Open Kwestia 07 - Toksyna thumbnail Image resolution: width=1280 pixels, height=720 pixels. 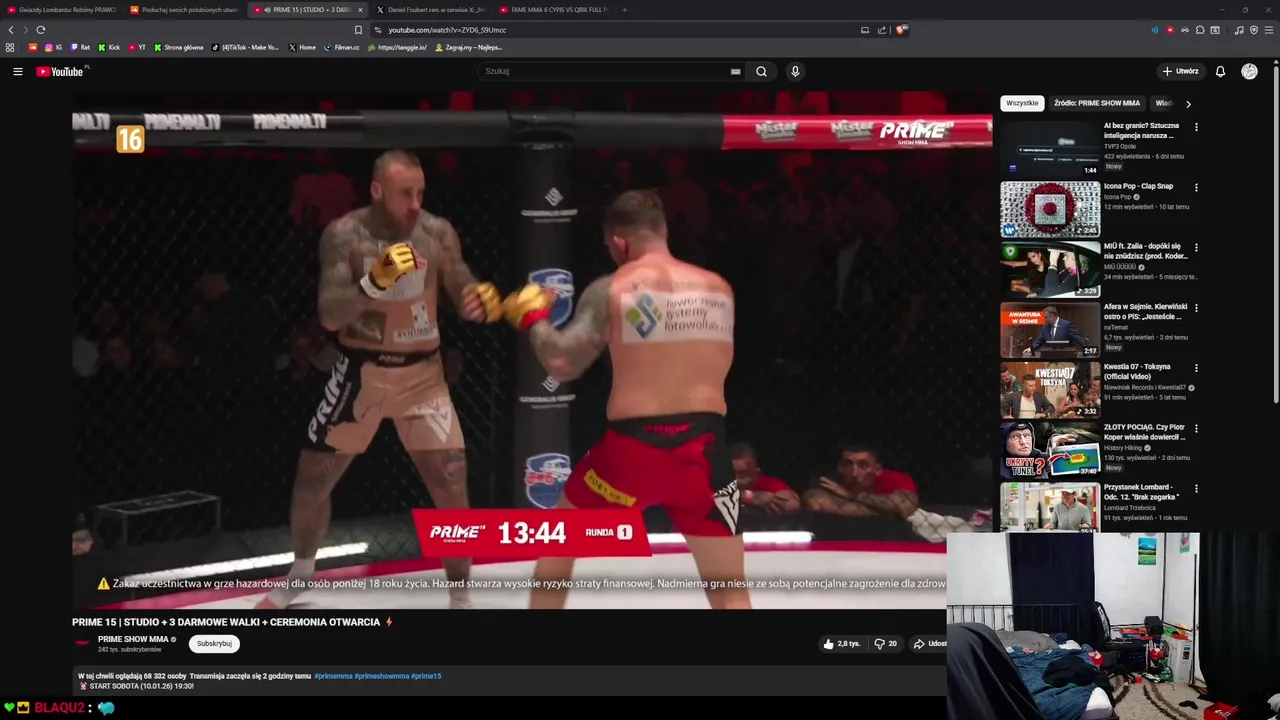(x=1050, y=389)
